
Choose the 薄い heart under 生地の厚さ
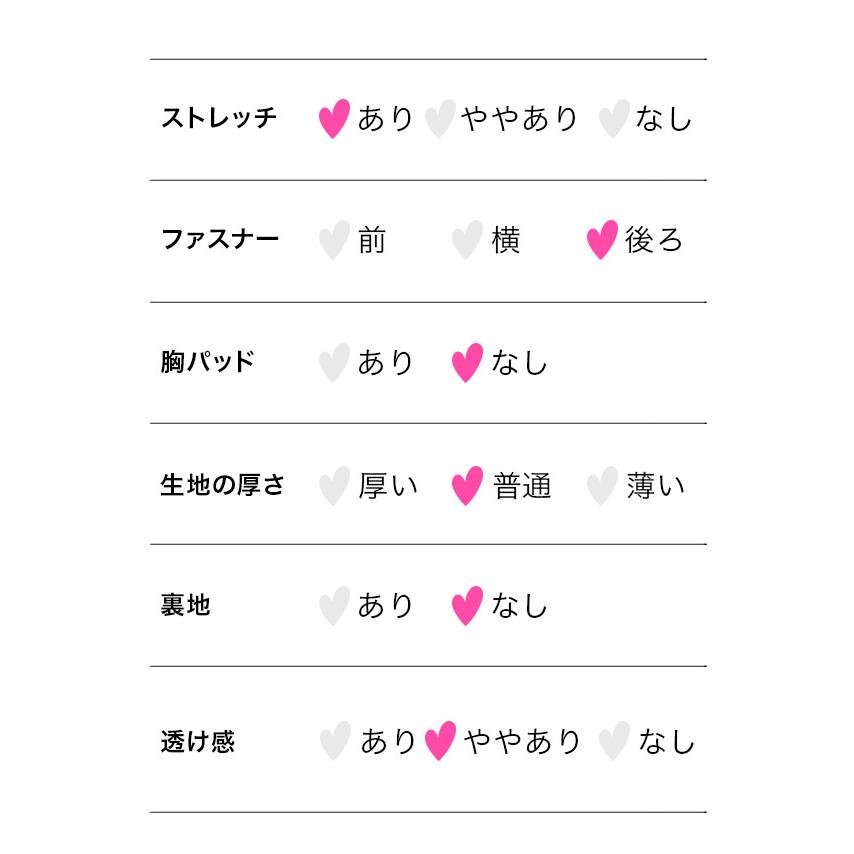click(601, 486)
